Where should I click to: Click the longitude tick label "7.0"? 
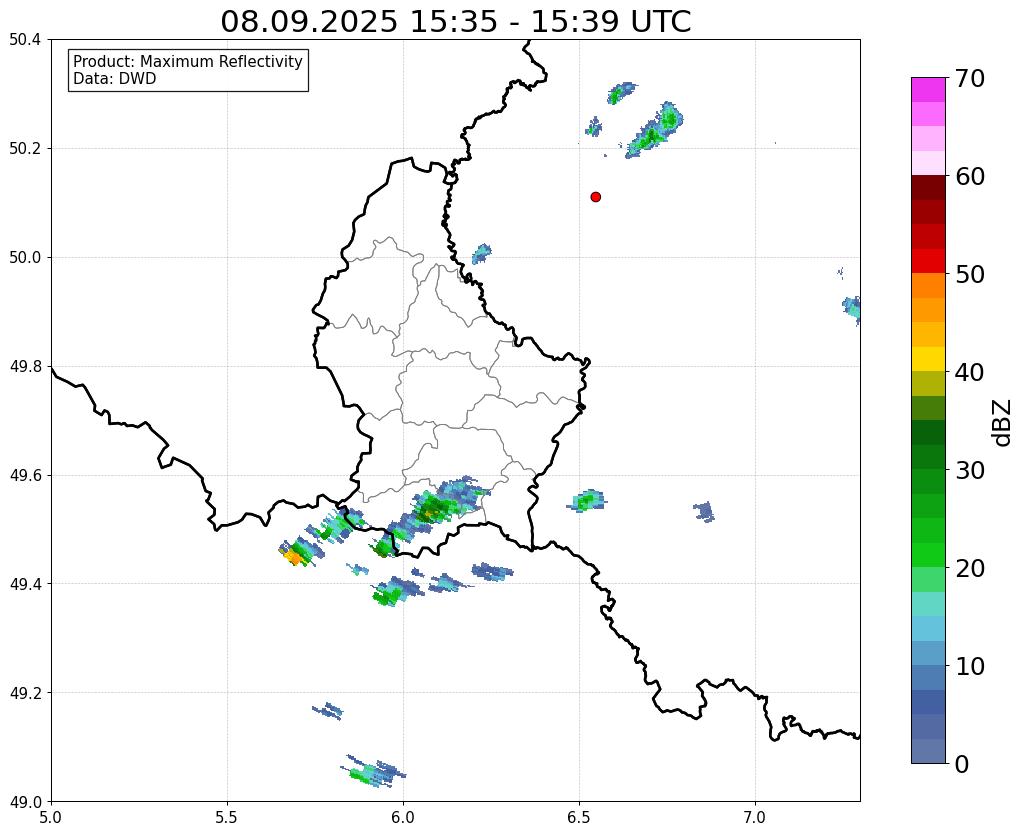tap(755, 817)
